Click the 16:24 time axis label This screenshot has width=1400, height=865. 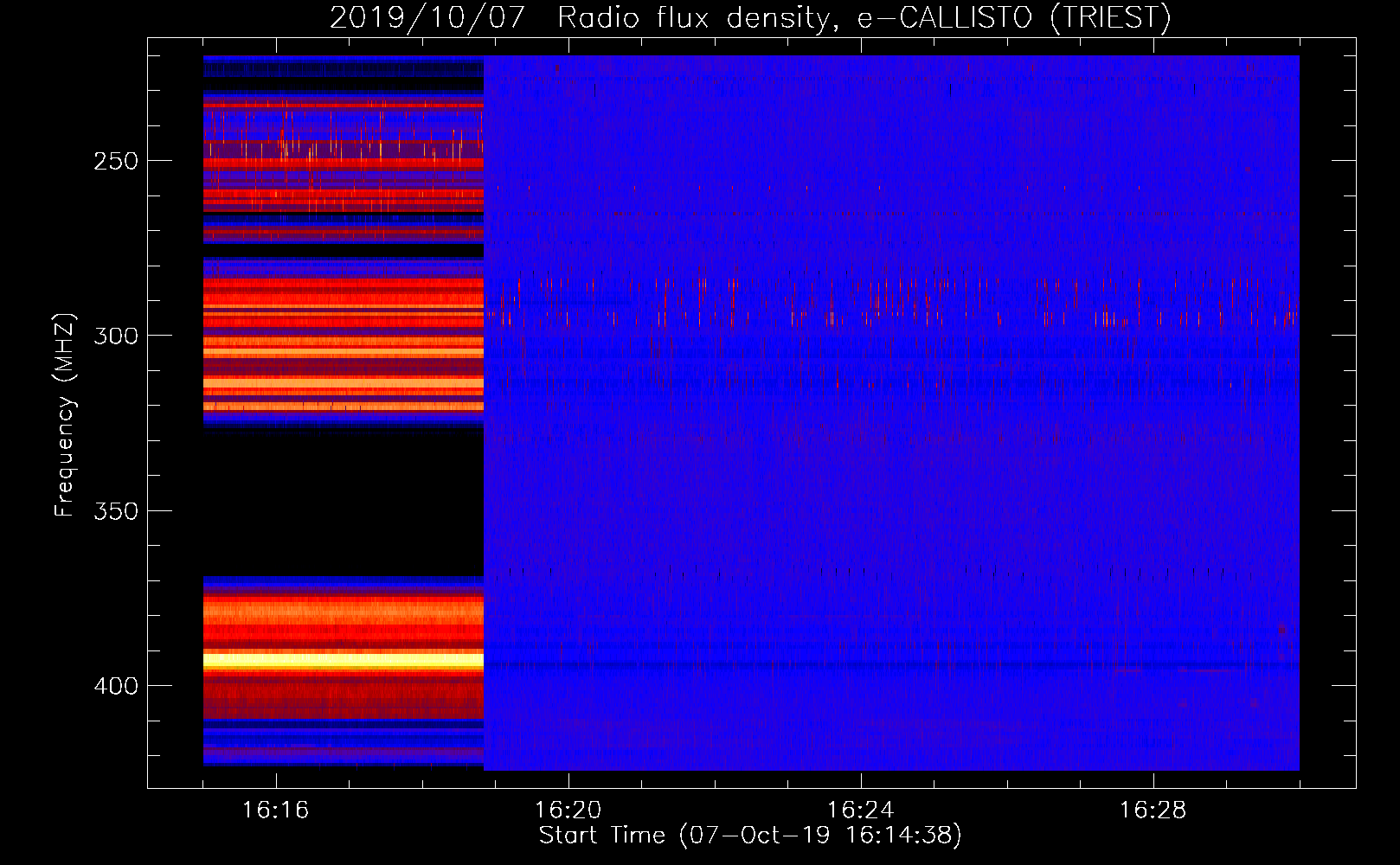860,811
